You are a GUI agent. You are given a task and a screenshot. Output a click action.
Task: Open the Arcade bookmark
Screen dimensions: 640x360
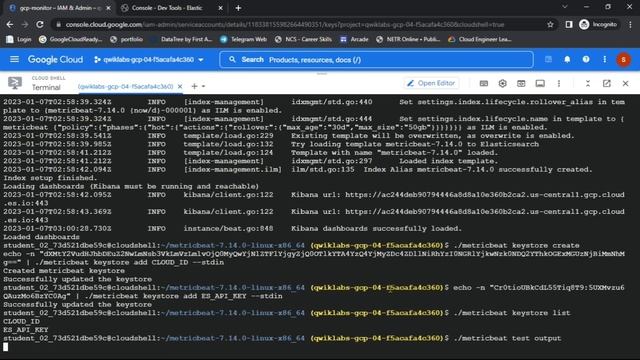(354, 39)
